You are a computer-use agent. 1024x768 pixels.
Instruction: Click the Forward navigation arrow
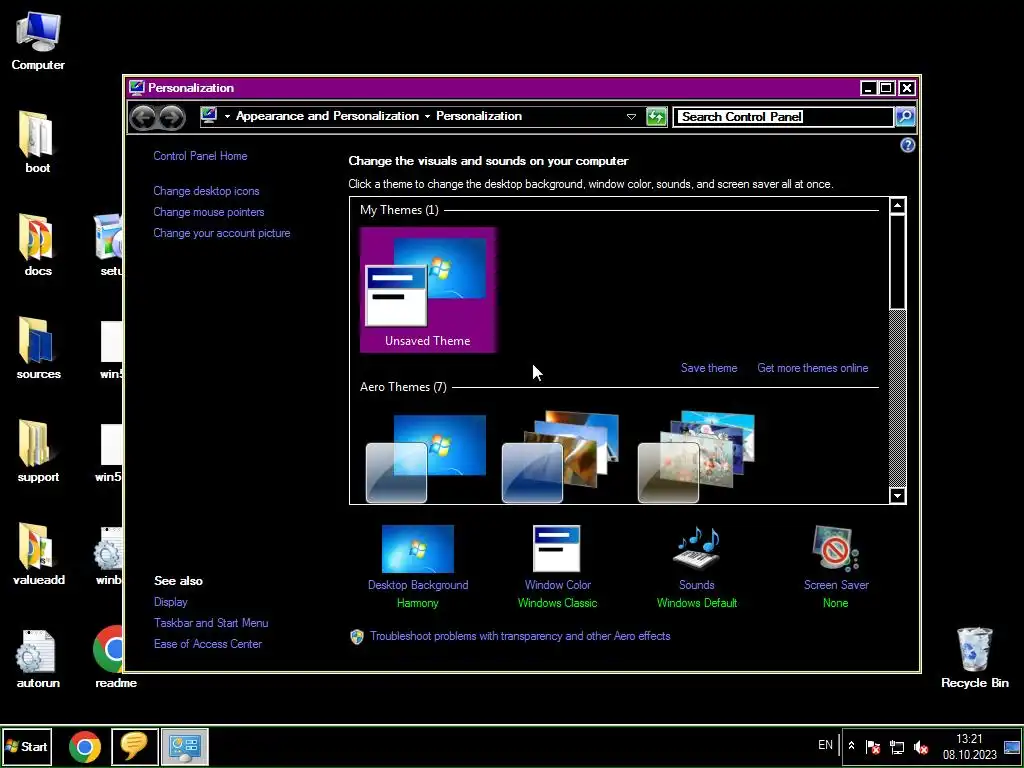(x=172, y=118)
